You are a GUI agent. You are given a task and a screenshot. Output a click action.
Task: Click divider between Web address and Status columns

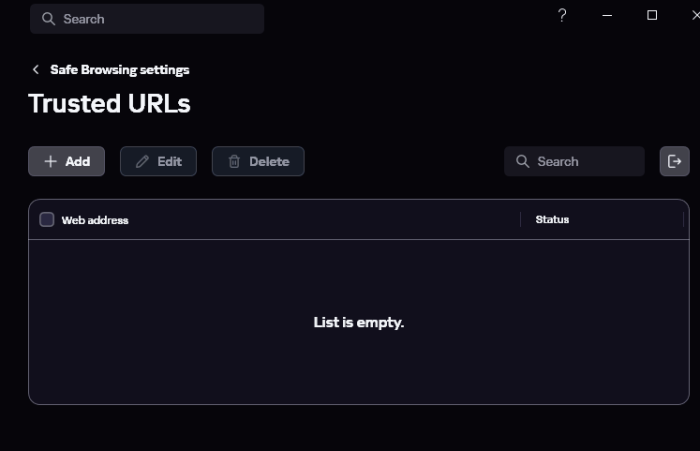coord(521,220)
